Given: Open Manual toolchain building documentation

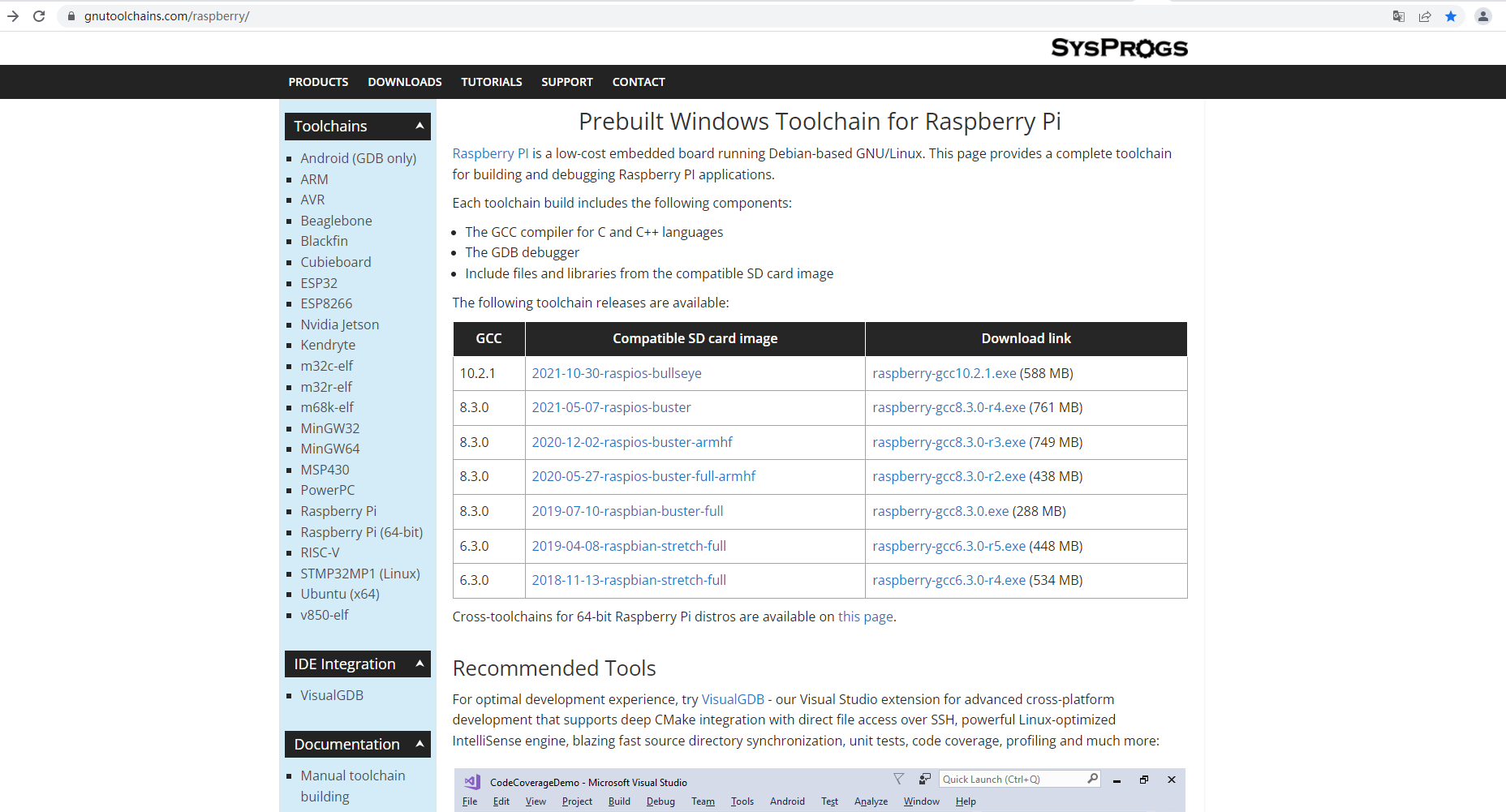Looking at the screenshot, I should click(352, 786).
